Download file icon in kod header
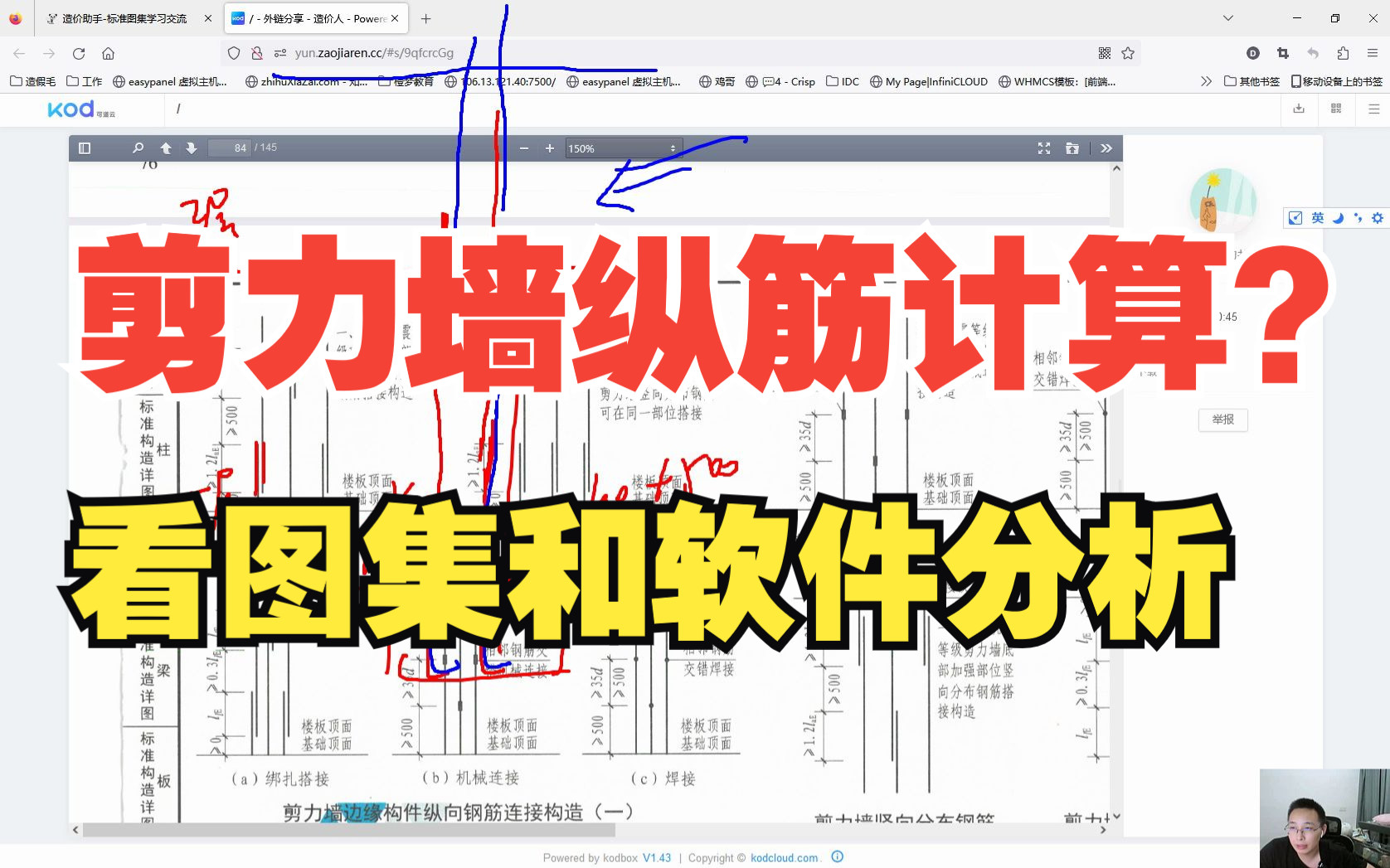This screenshot has width=1390, height=868. (1299, 109)
